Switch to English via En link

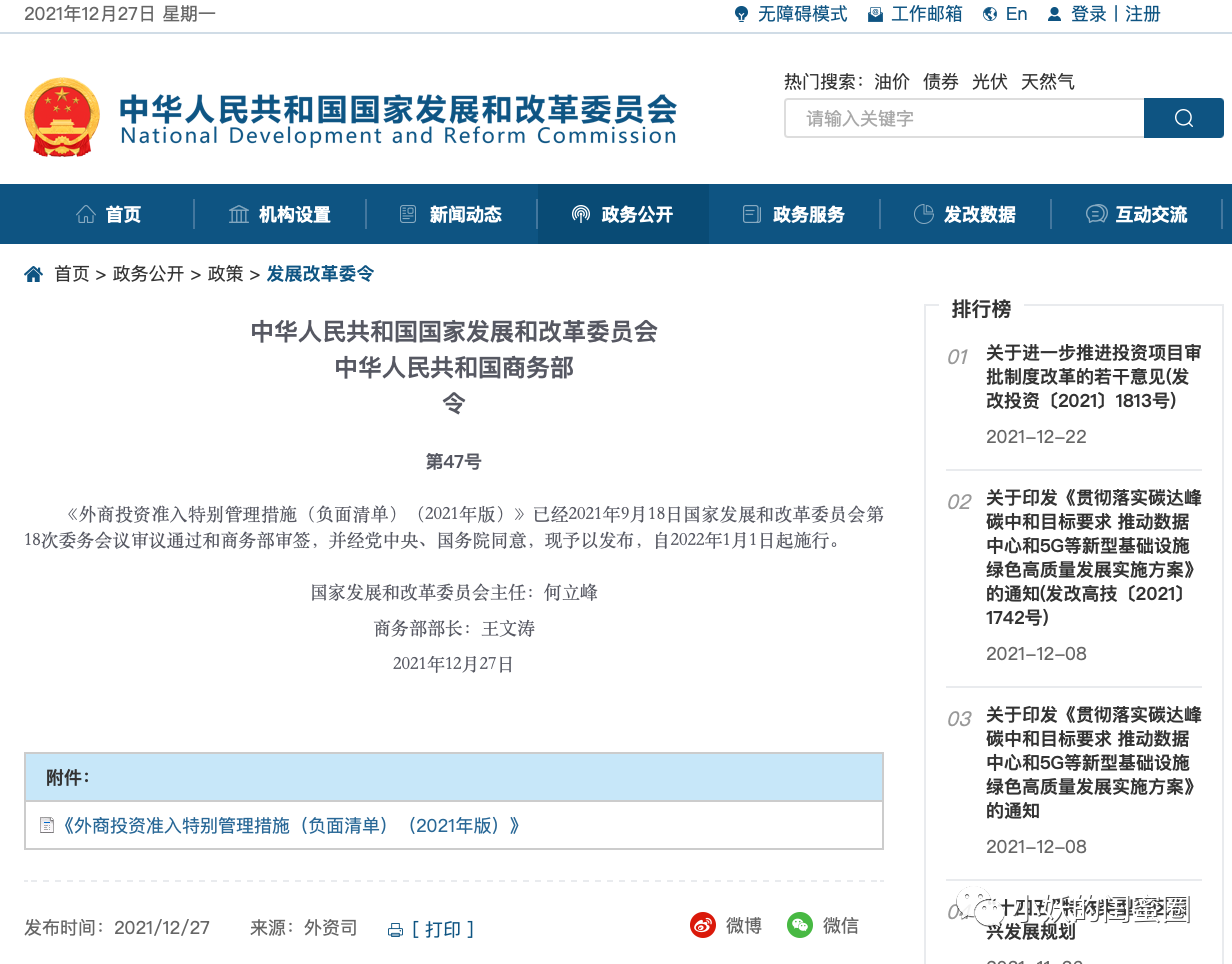click(1016, 14)
